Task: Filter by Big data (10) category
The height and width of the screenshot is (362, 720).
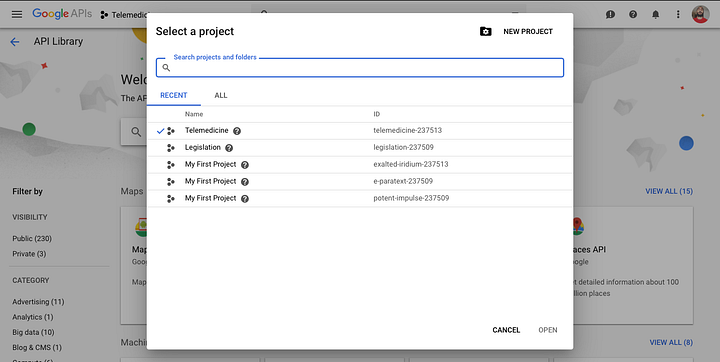Action: tap(33, 332)
